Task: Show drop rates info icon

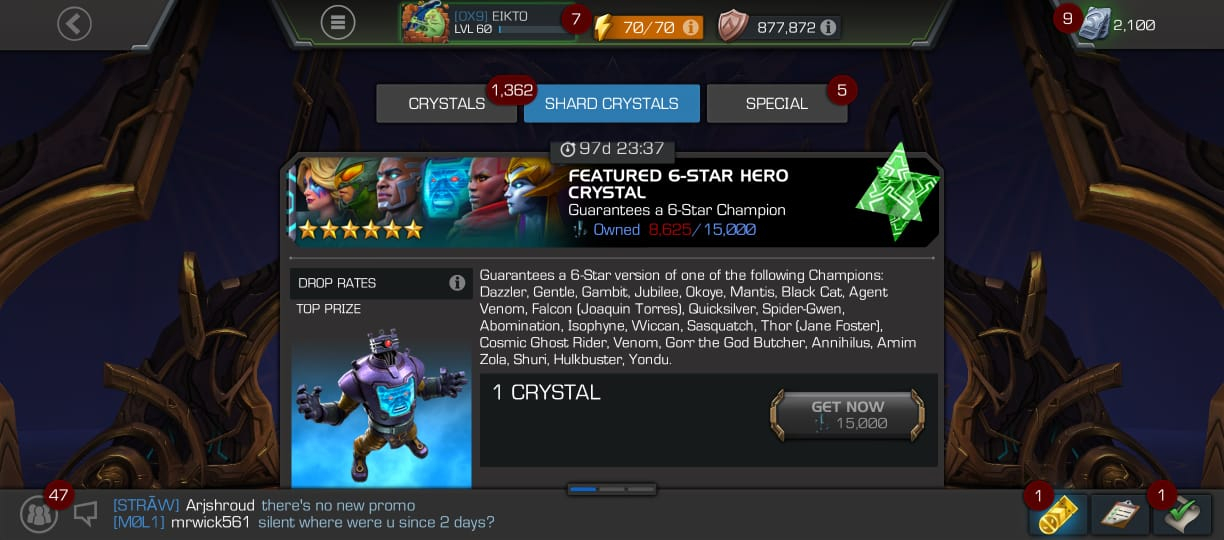Action: point(457,283)
